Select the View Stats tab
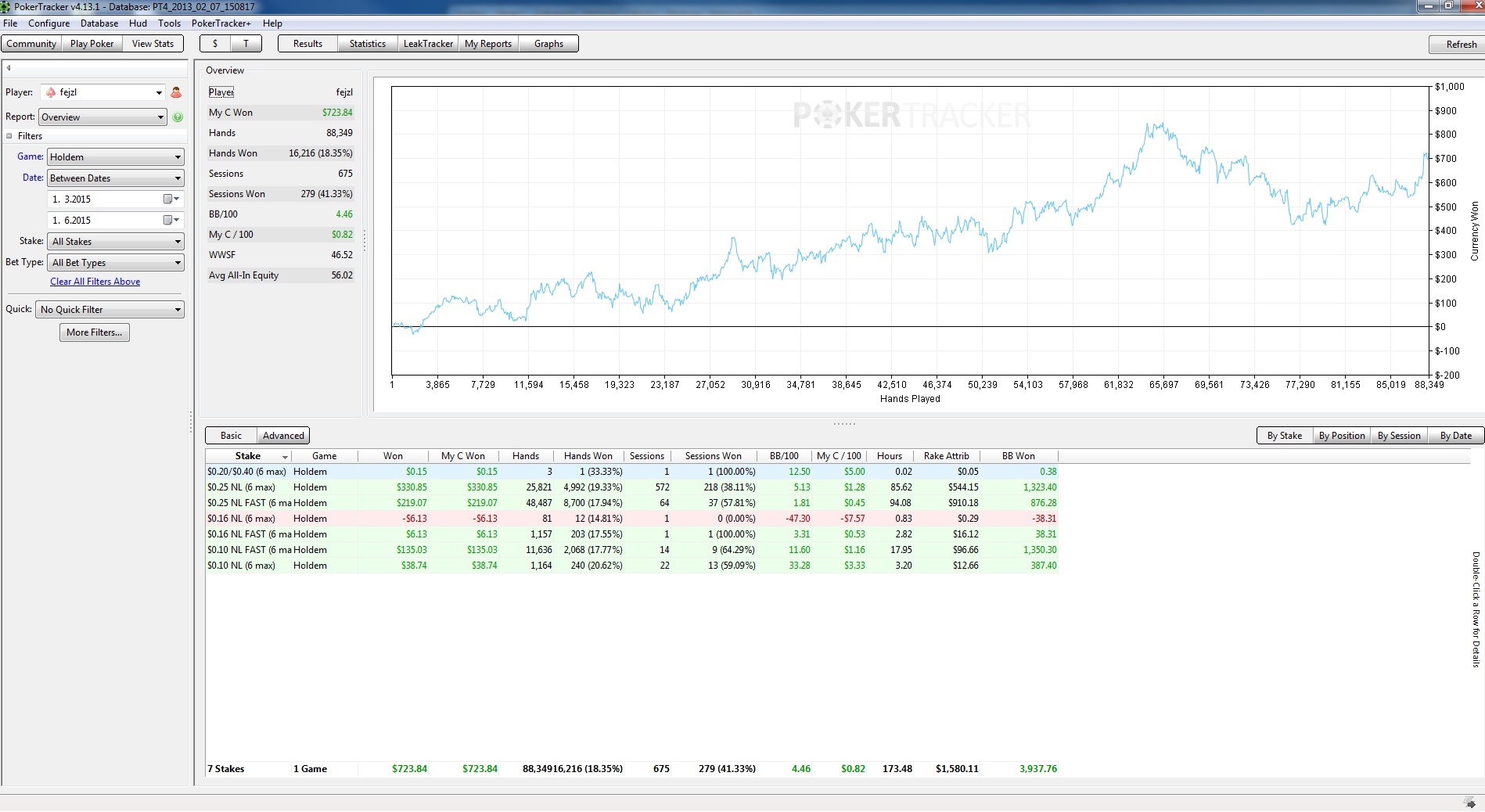Viewport: 1485px width, 812px height. click(153, 44)
